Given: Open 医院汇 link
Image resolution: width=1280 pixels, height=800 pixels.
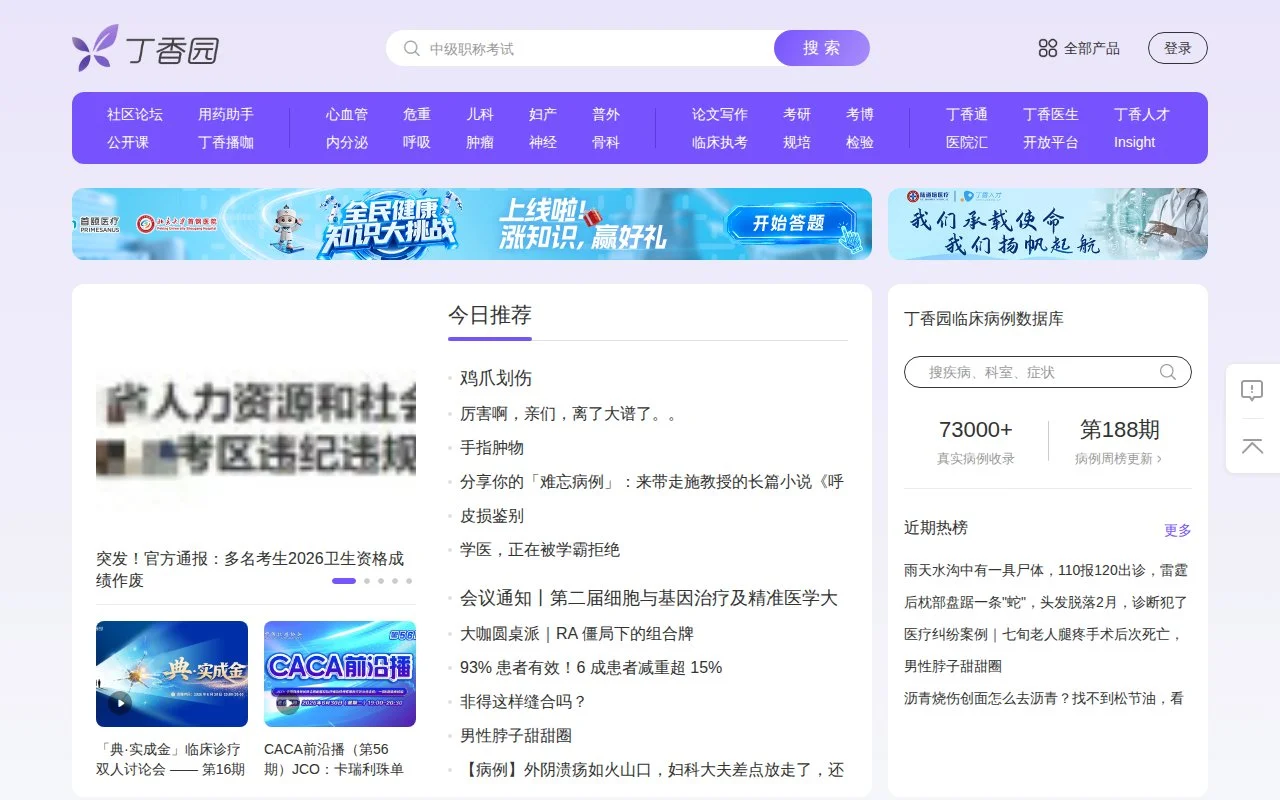Looking at the screenshot, I should [967, 142].
